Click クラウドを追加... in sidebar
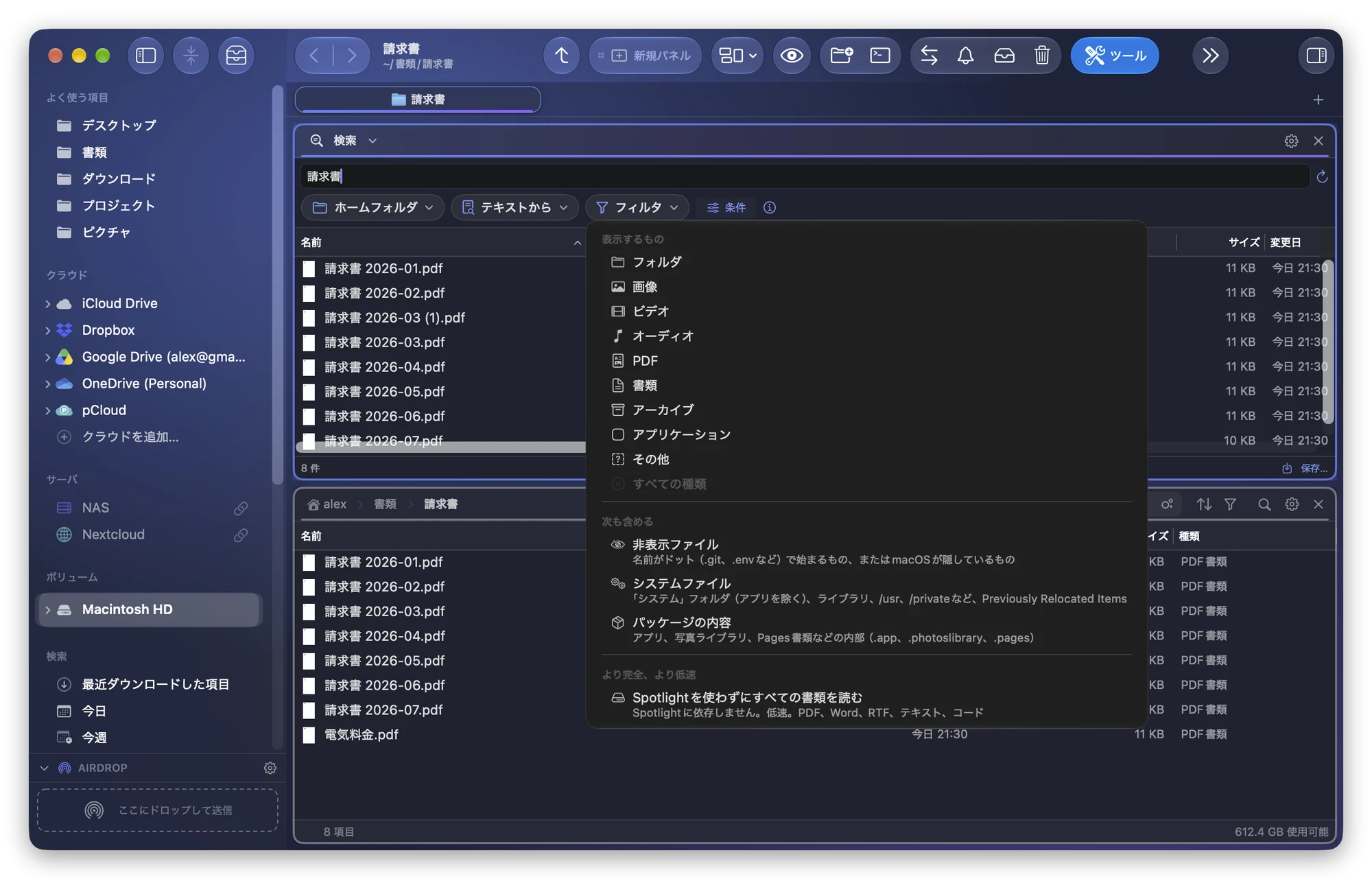Screen dimensions: 1372x879 click(x=130, y=437)
